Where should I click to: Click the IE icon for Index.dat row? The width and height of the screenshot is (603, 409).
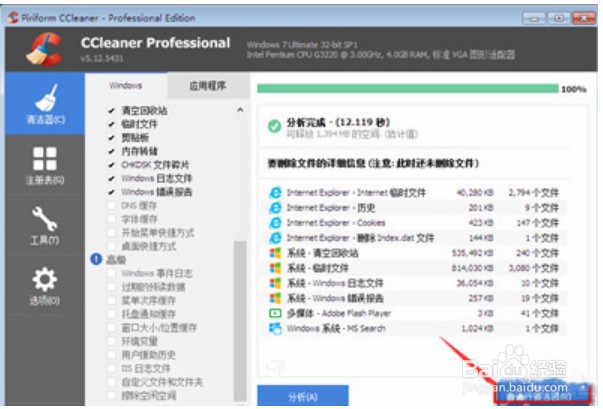coord(275,238)
